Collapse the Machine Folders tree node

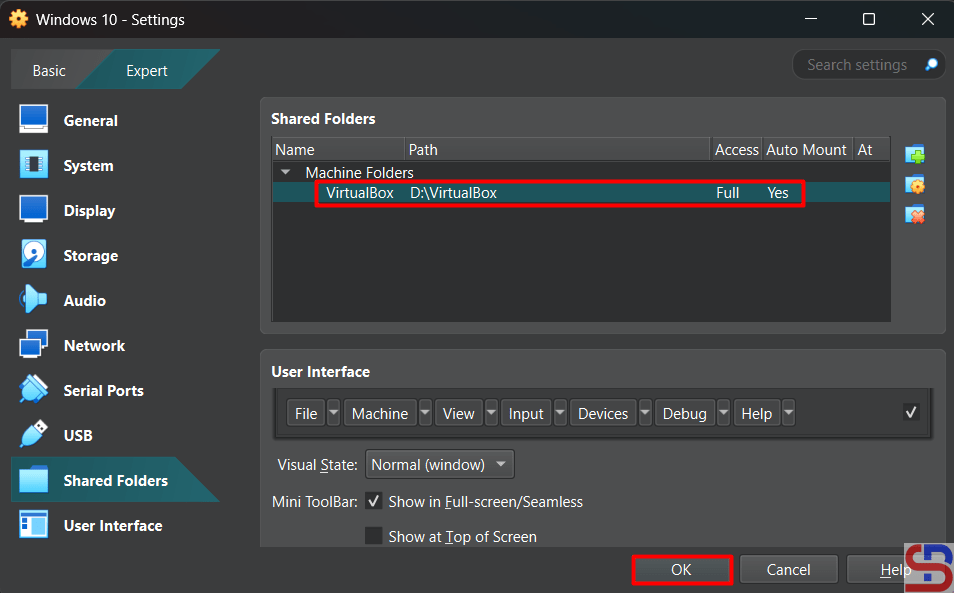tap(286, 173)
